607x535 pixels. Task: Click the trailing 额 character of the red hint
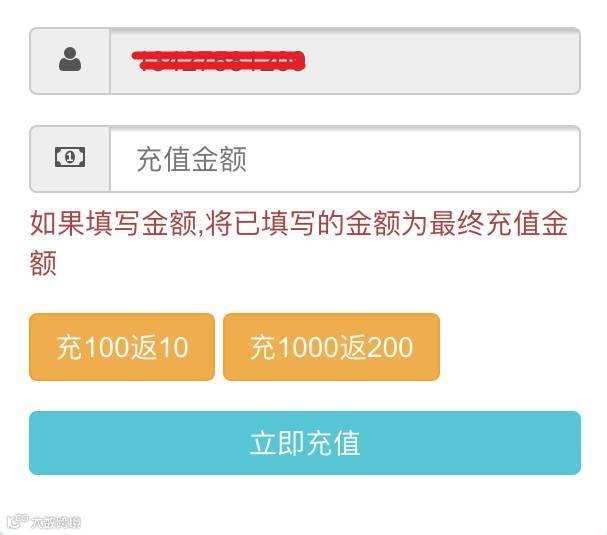pyautogui.click(x=43, y=263)
